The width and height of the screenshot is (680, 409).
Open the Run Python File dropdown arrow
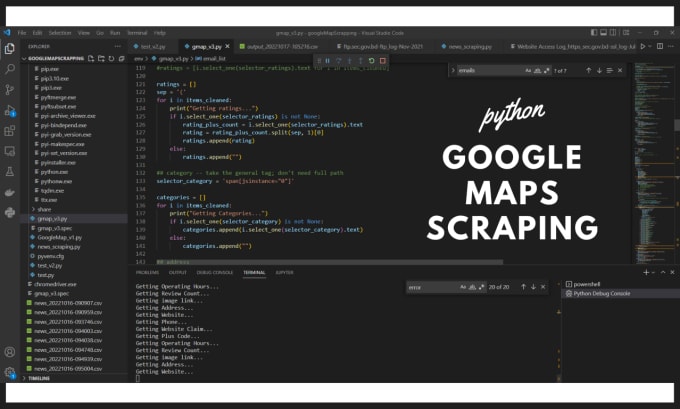click(x=650, y=46)
